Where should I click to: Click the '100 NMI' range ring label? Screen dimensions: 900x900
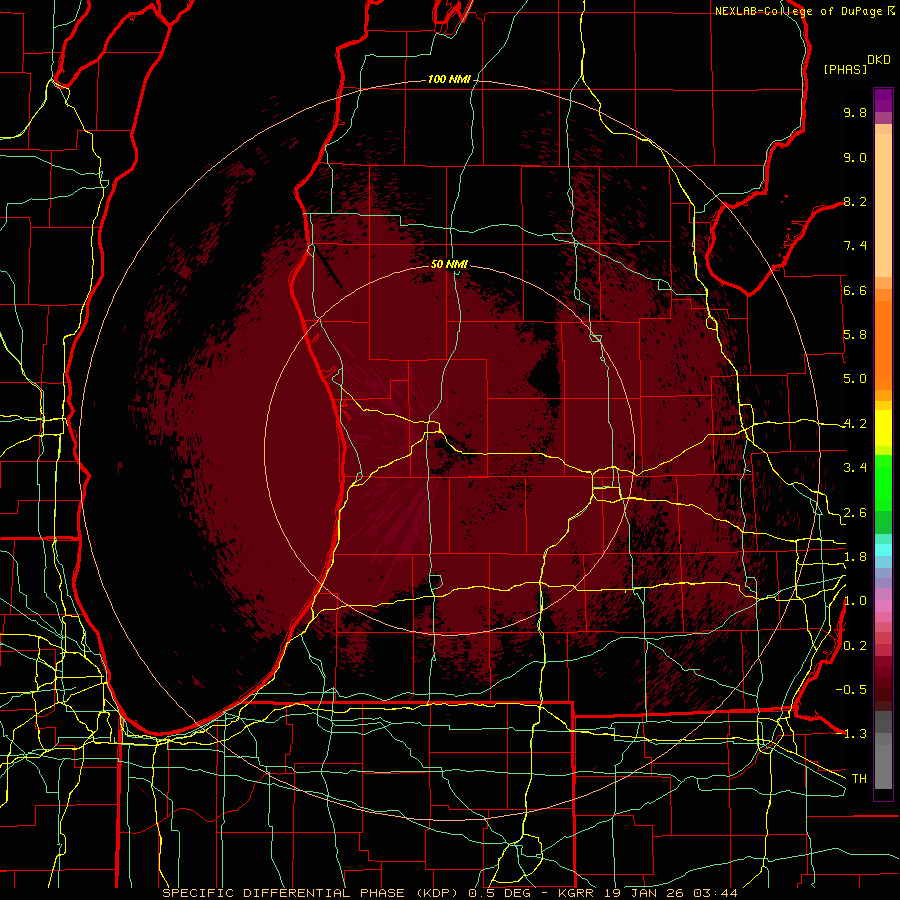pos(449,79)
